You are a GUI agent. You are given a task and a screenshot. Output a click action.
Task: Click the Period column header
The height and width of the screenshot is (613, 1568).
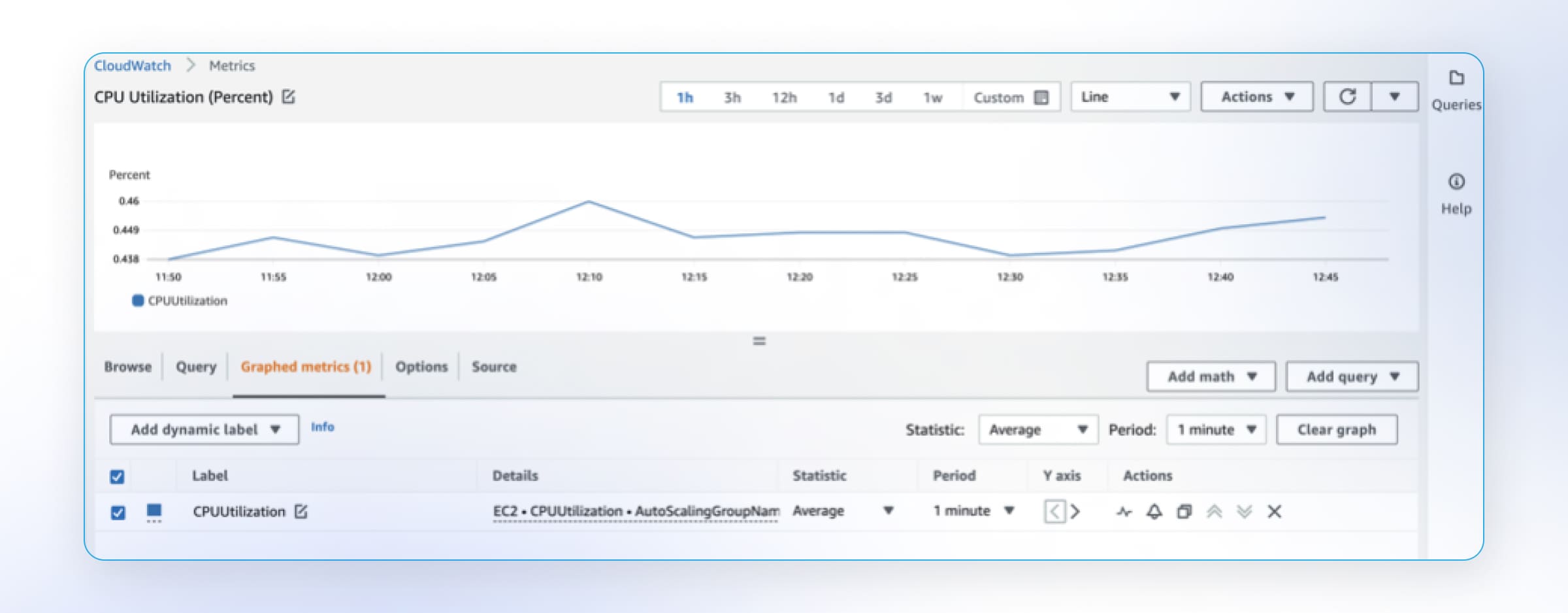[954, 476]
